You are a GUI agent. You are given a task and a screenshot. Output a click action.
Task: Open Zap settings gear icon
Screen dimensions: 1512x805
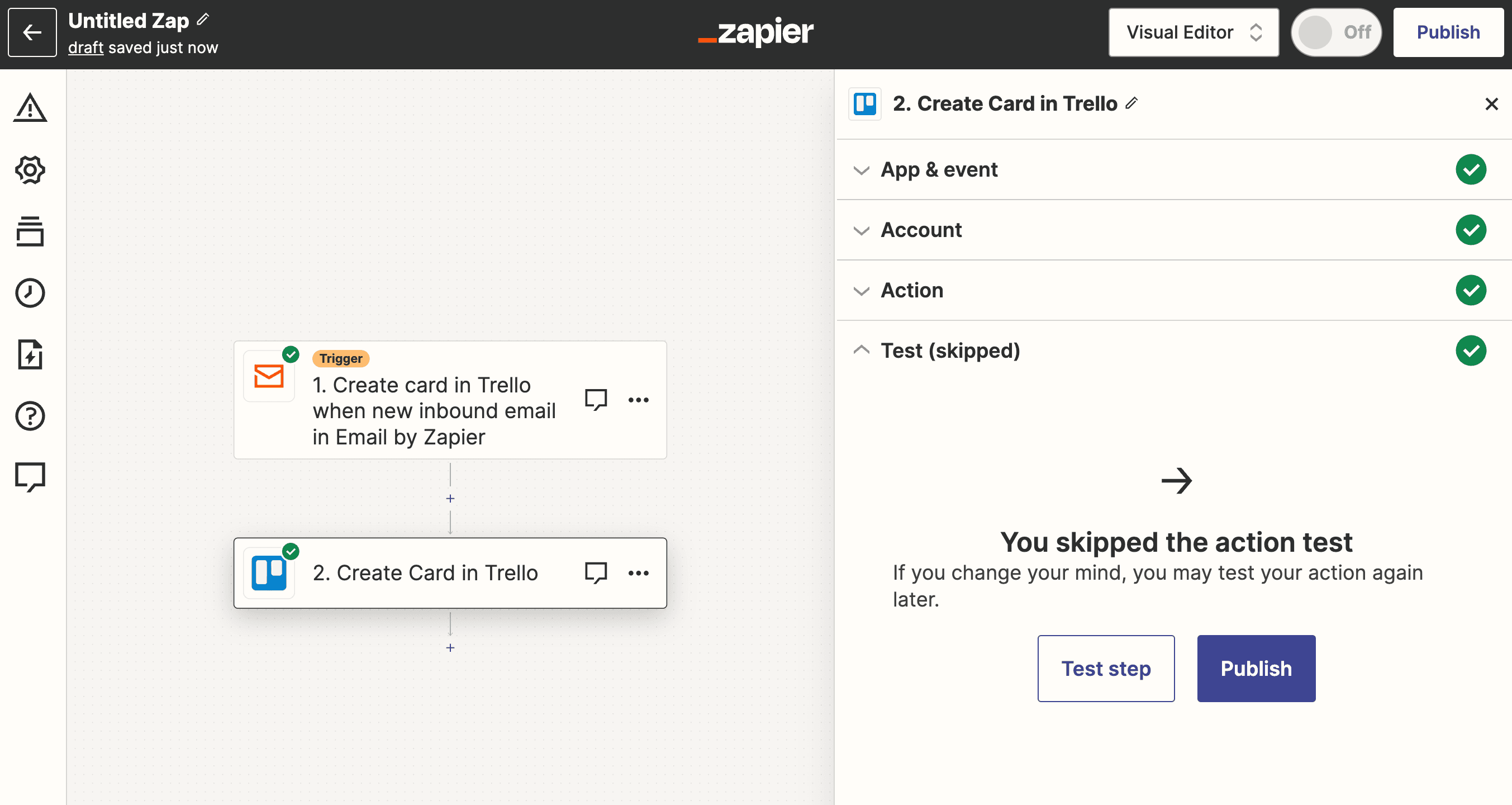[30, 170]
